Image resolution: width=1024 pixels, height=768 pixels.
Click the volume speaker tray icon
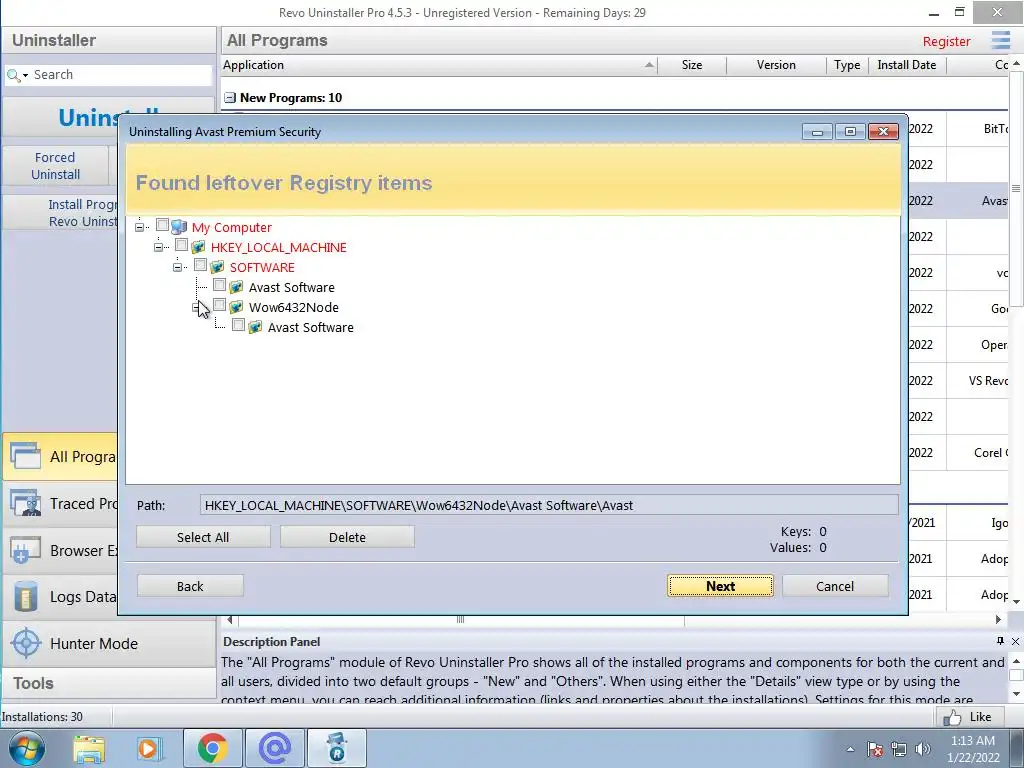(923, 749)
